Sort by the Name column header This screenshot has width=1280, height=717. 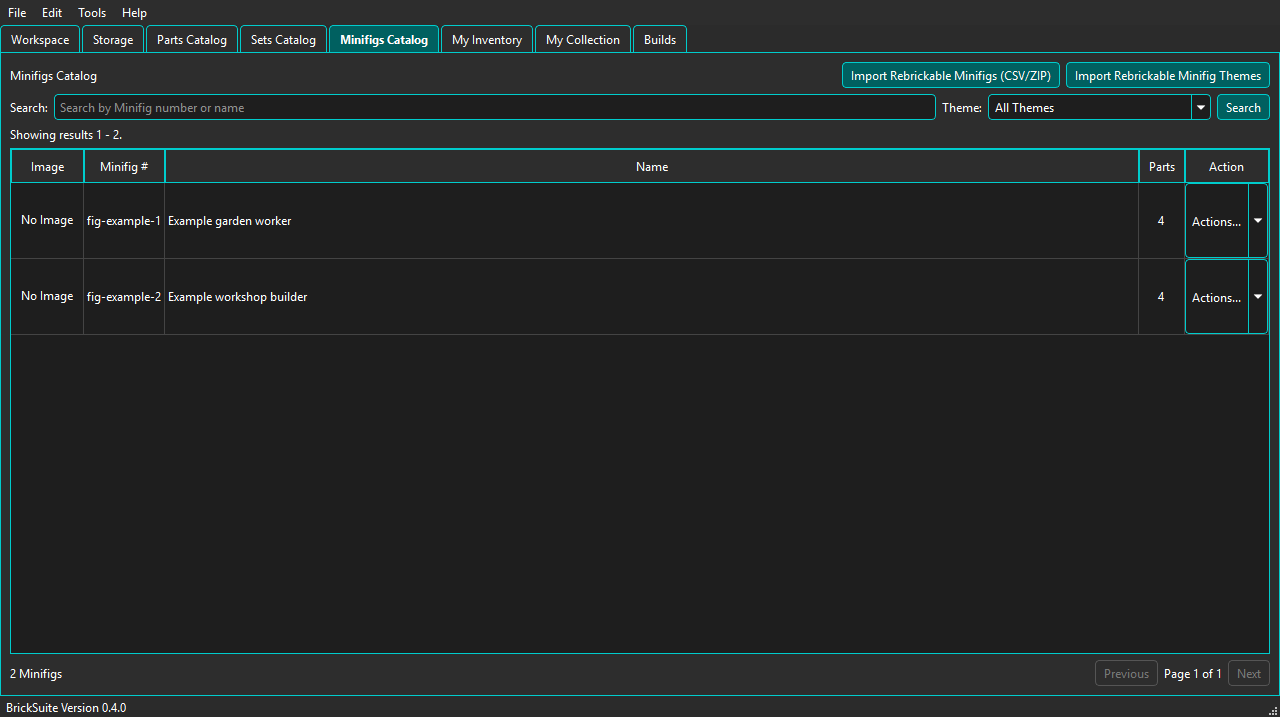(652, 167)
